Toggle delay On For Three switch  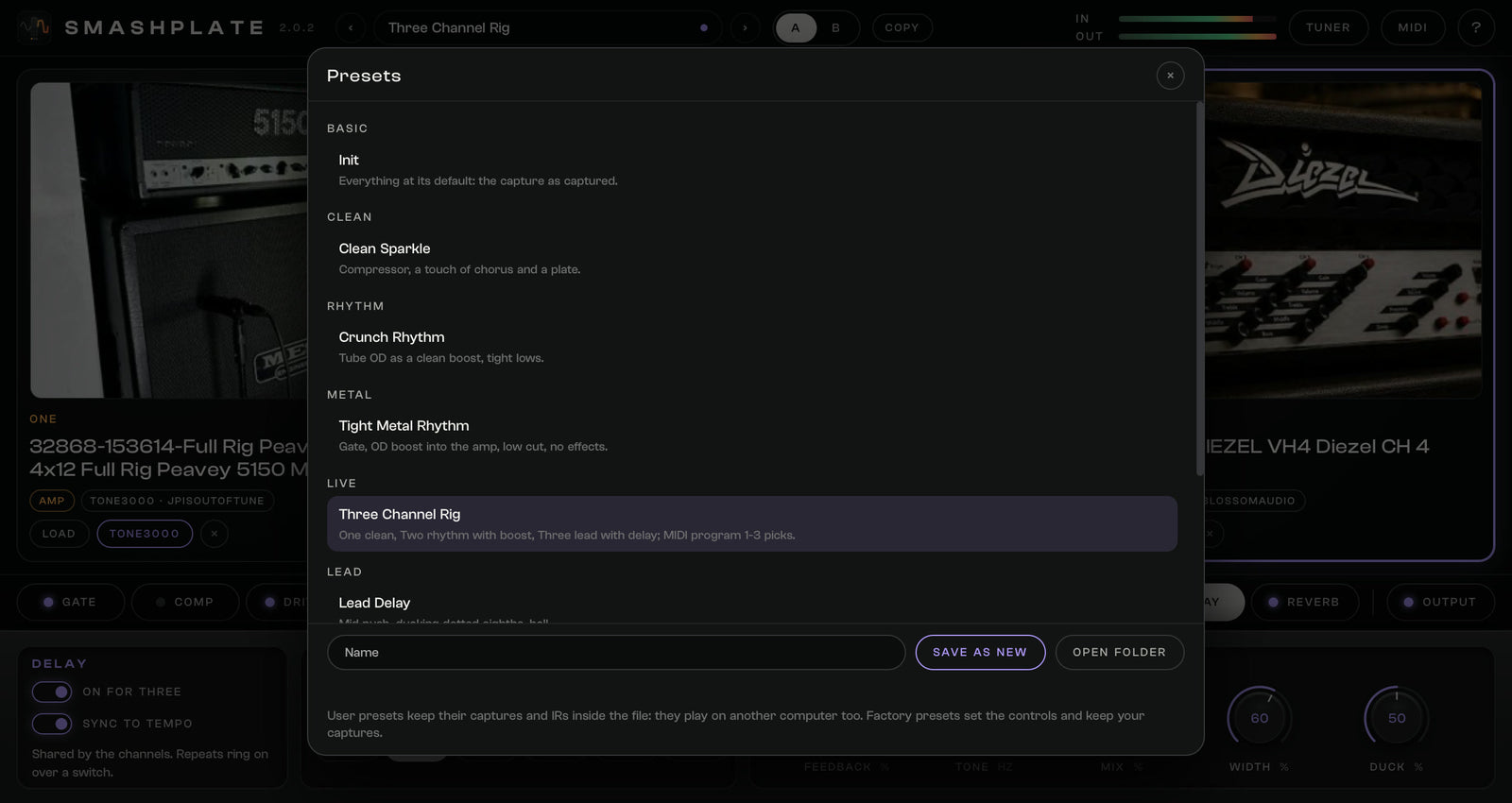click(52, 692)
